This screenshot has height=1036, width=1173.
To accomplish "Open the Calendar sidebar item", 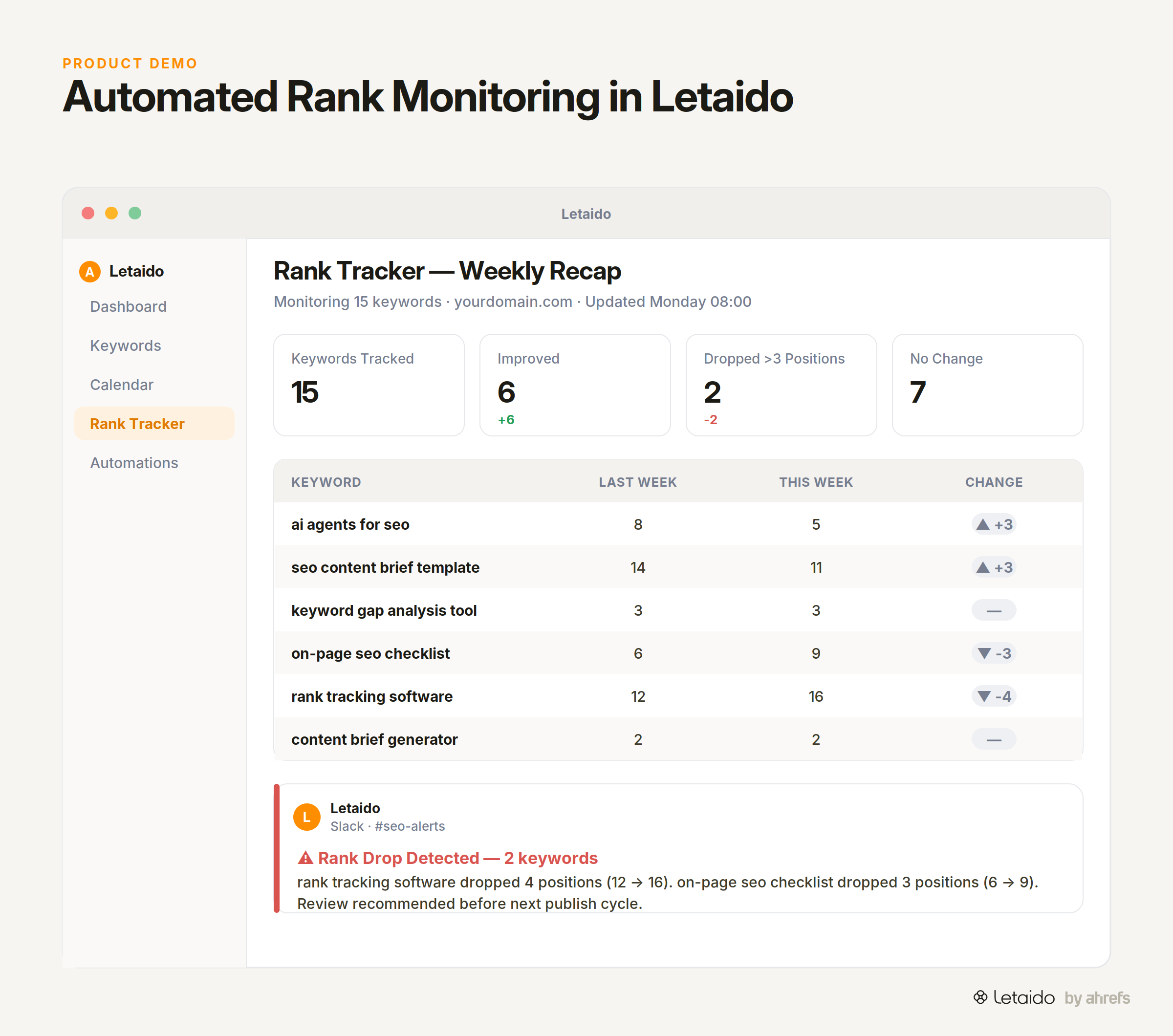I will [x=122, y=384].
